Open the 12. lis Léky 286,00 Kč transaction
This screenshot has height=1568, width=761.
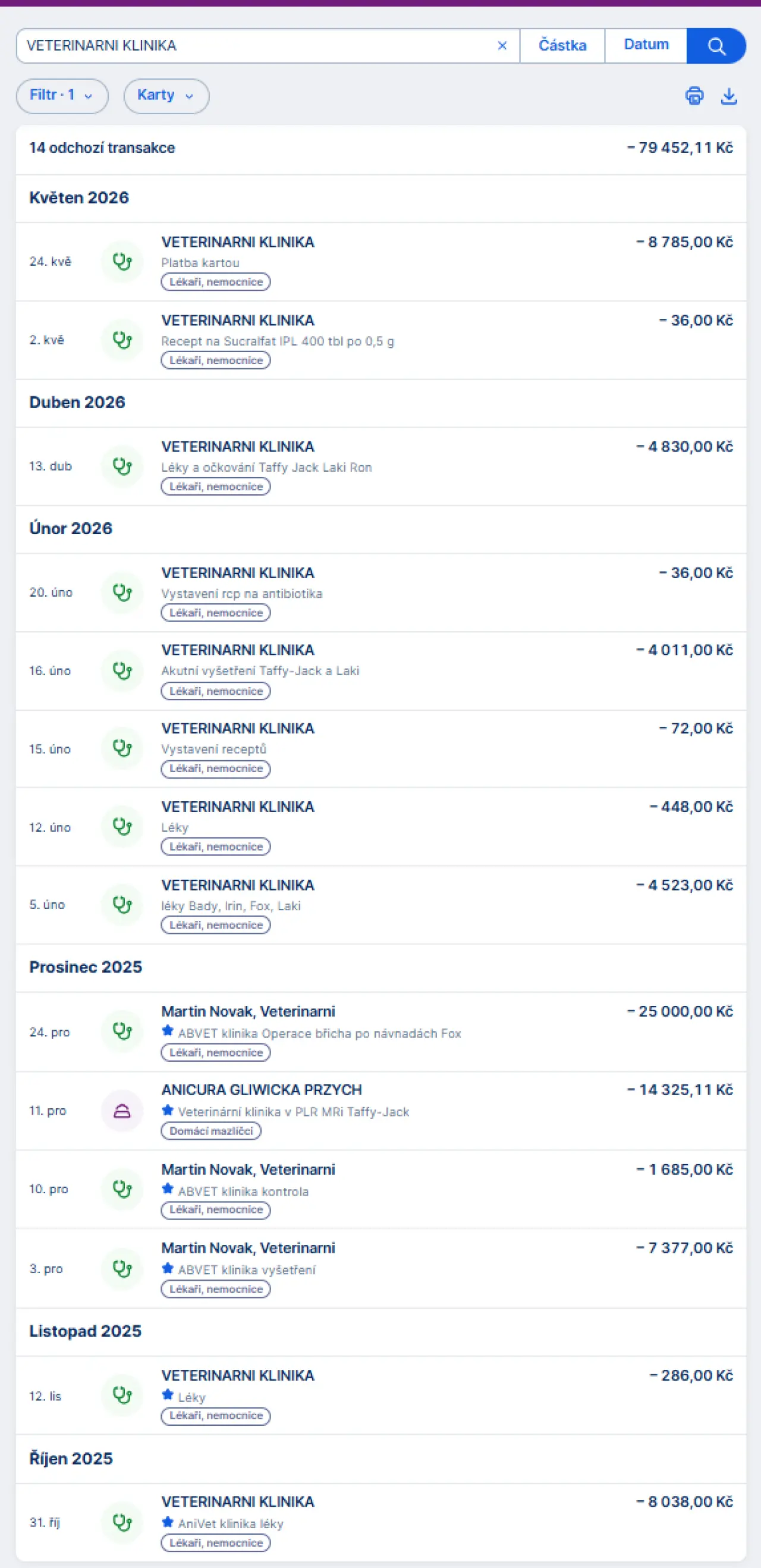click(381, 1395)
